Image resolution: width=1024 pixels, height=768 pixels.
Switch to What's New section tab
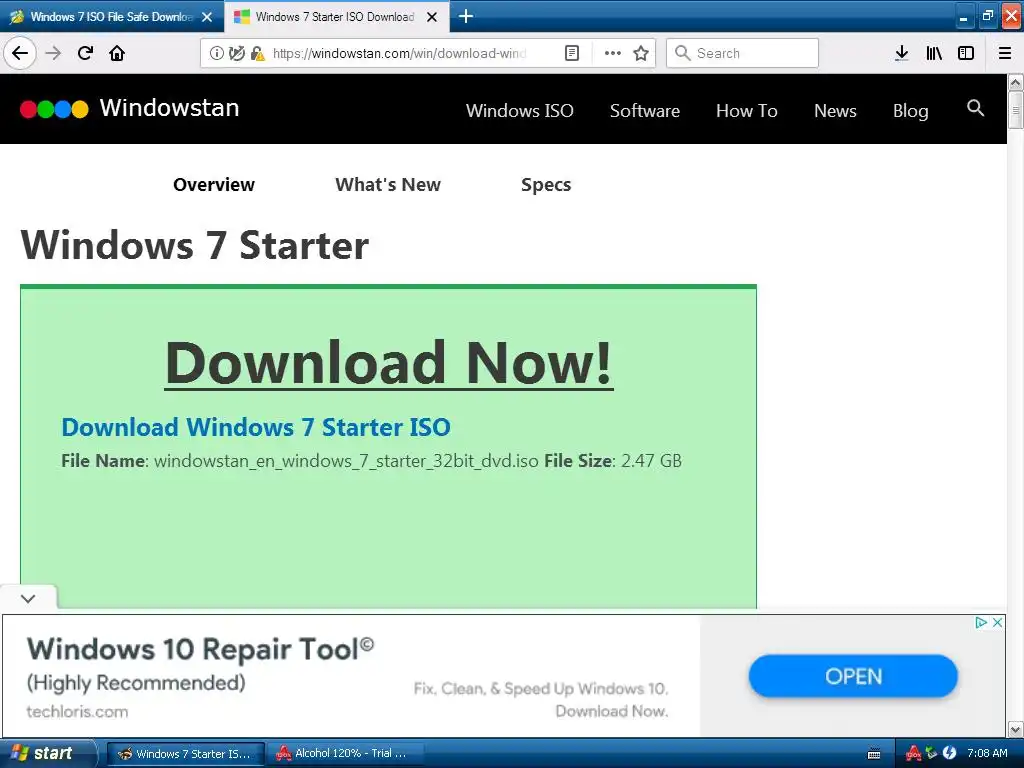pos(388,185)
